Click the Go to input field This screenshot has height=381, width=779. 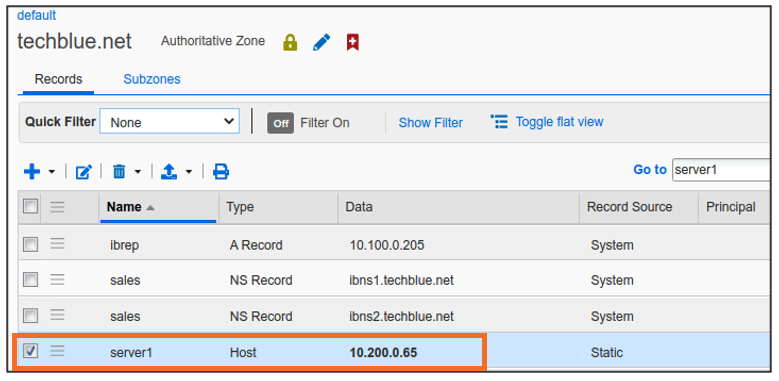[x=721, y=170]
